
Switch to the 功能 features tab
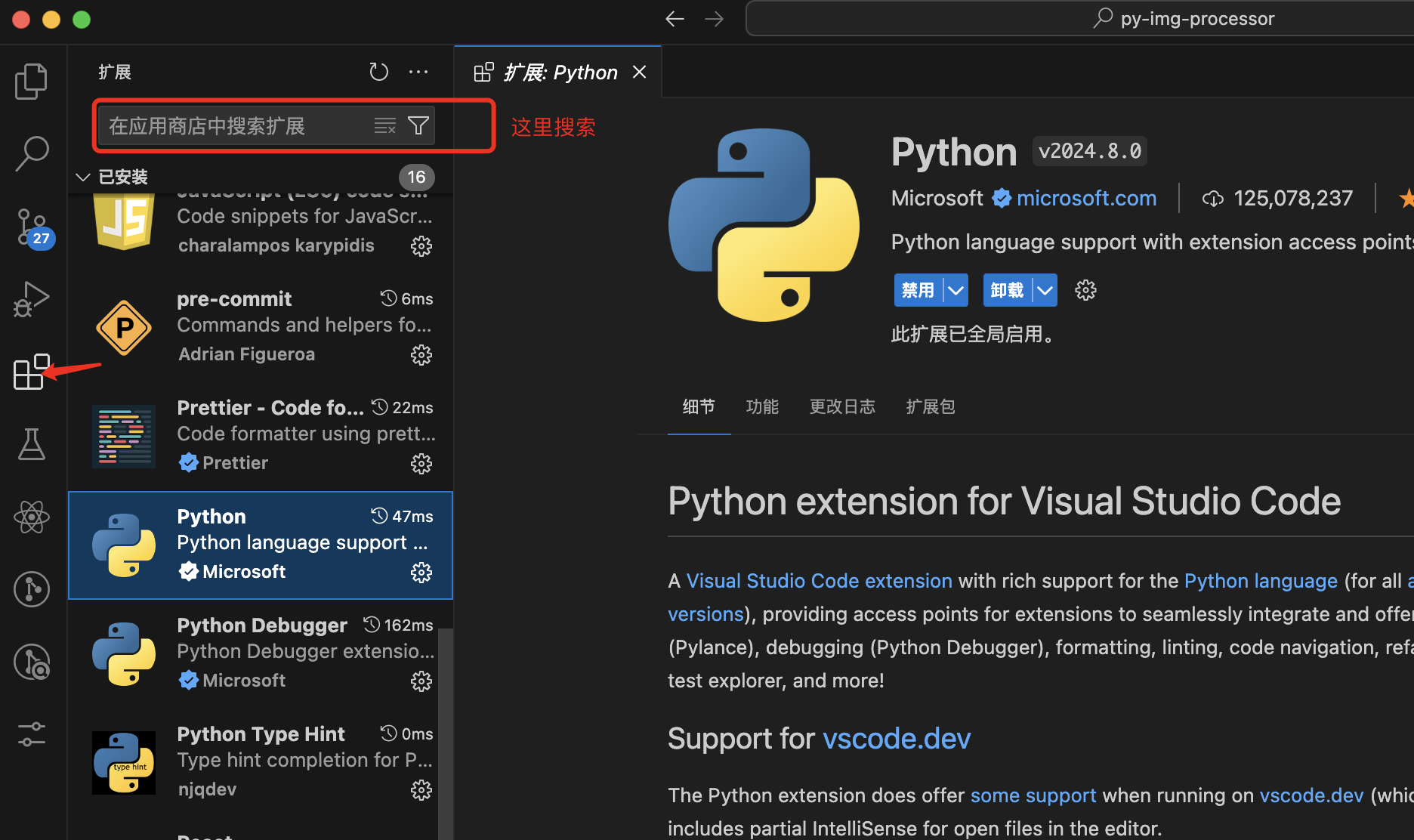click(762, 406)
